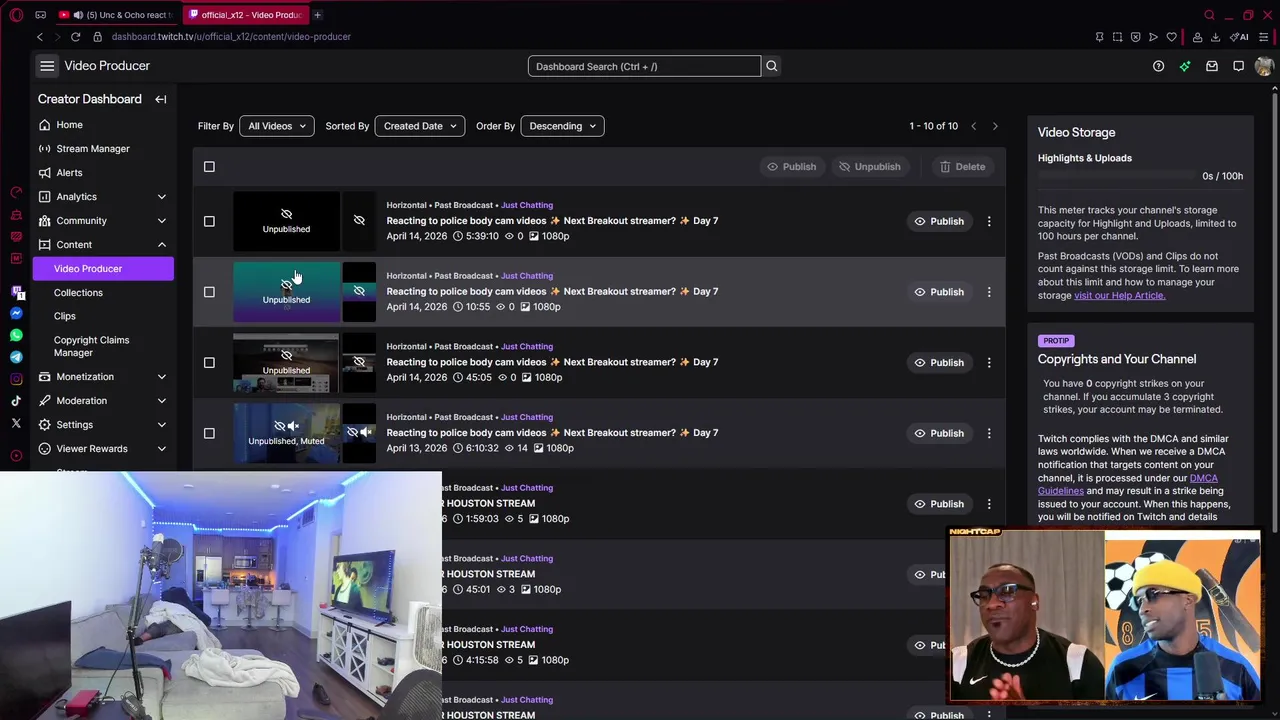Open the thumbnail of the Unpublished, Muted video
This screenshot has width=1280, height=720.
pyautogui.click(x=286, y=433)
